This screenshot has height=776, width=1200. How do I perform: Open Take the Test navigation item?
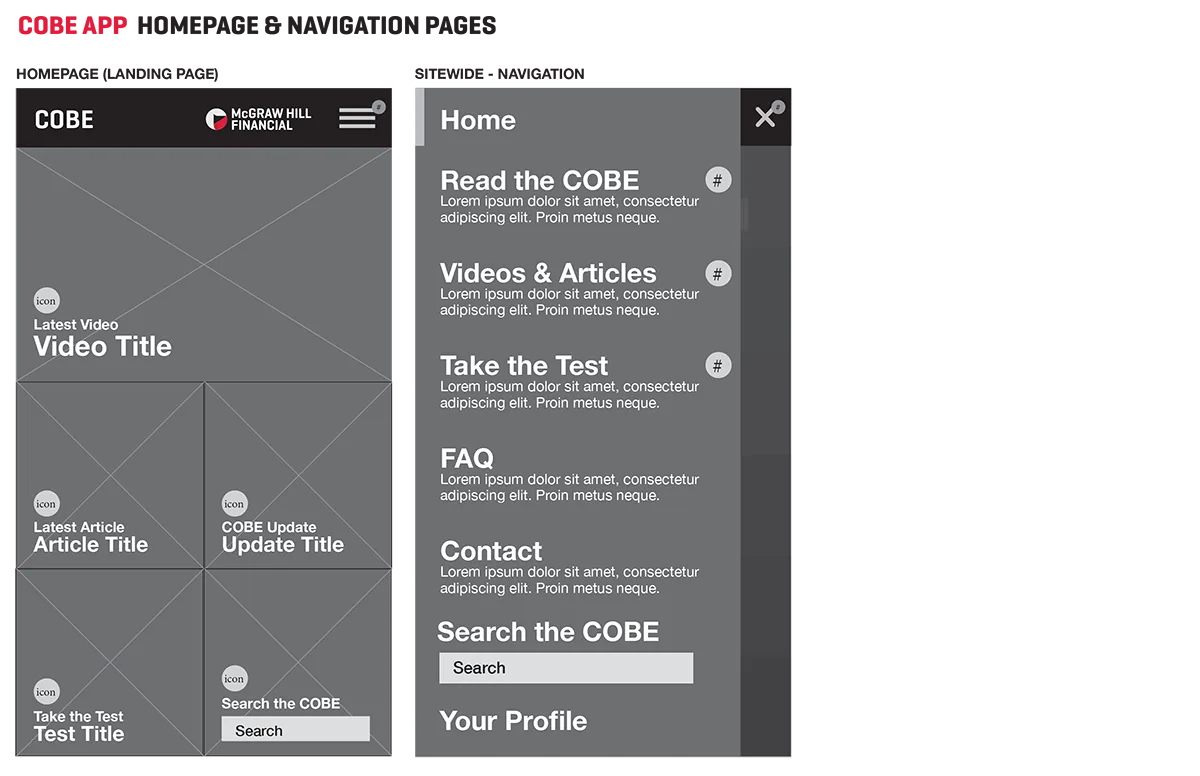524,366
